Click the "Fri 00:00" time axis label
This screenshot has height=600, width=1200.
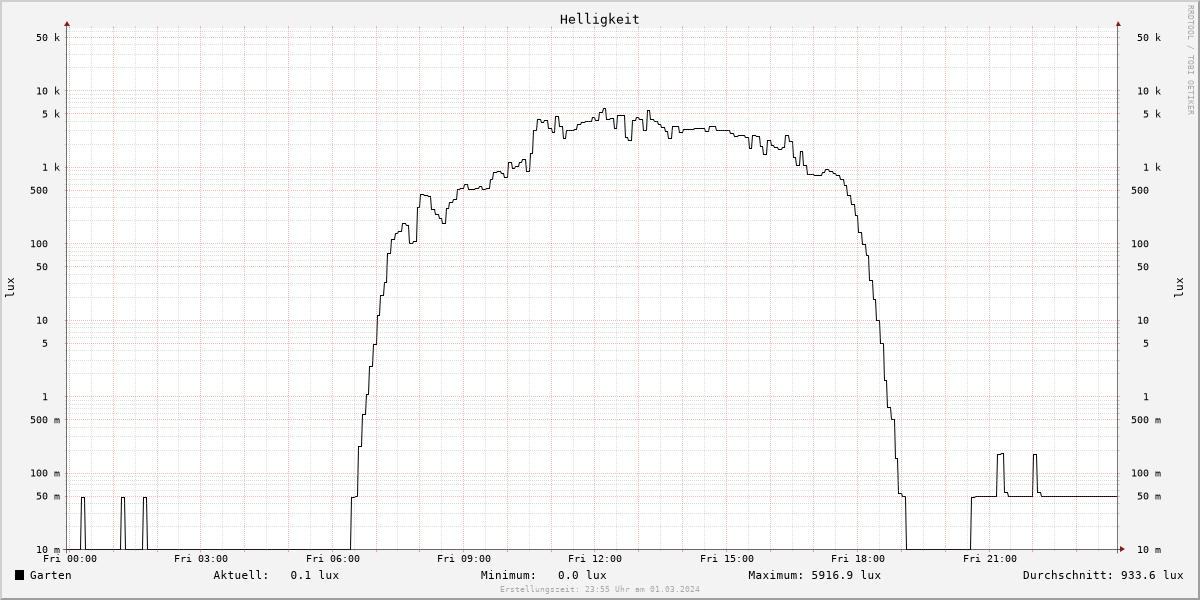tap(70, 559)
